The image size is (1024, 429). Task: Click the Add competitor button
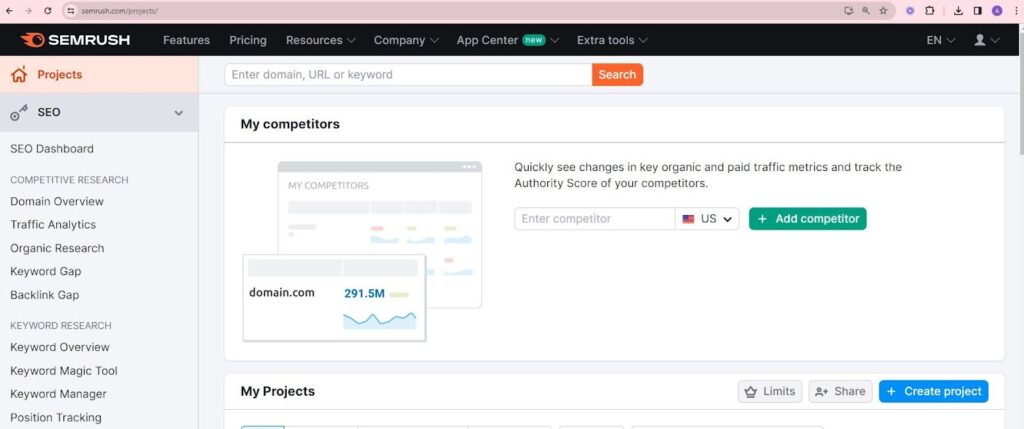808,219
